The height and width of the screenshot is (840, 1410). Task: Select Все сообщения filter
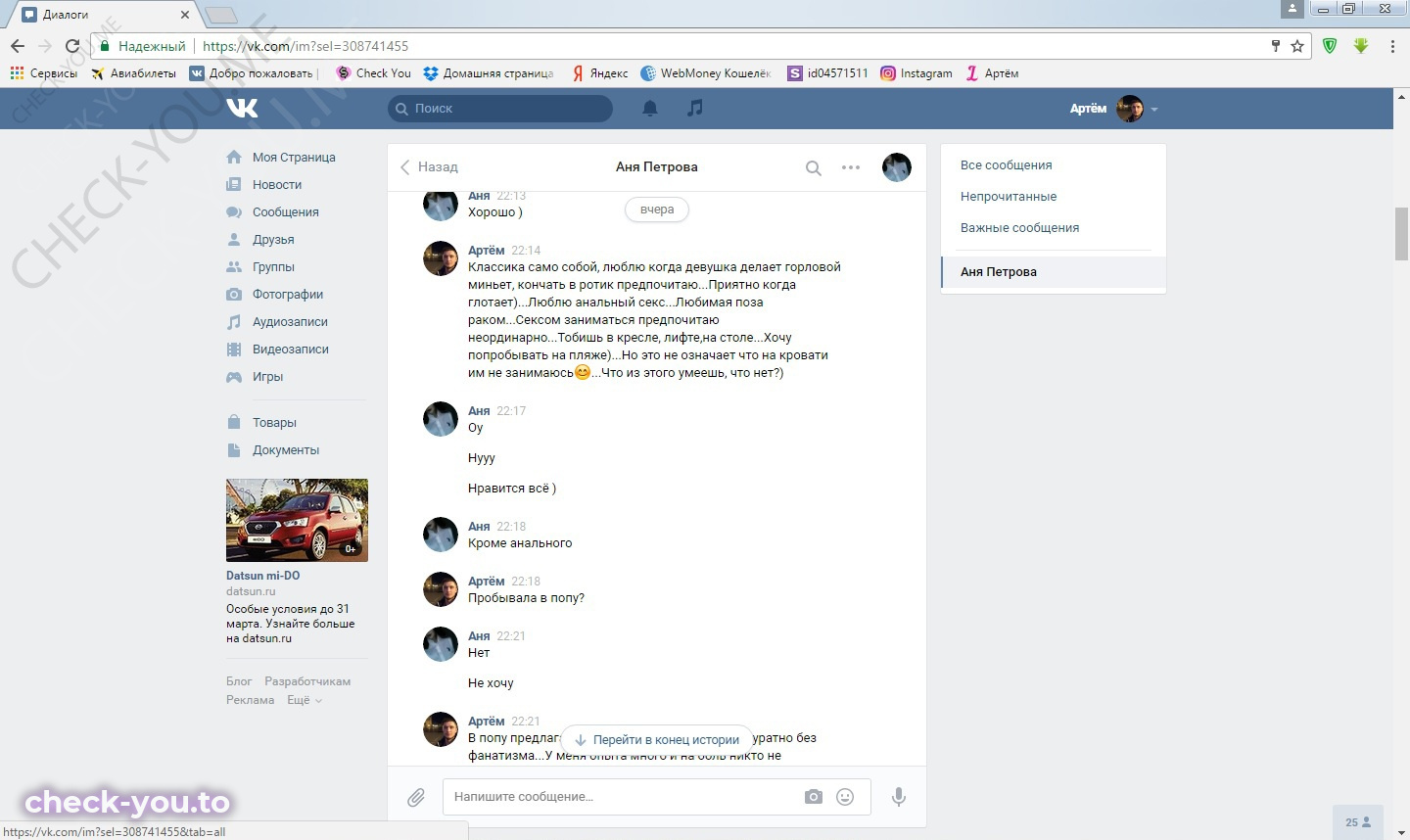pos(1007,164)
